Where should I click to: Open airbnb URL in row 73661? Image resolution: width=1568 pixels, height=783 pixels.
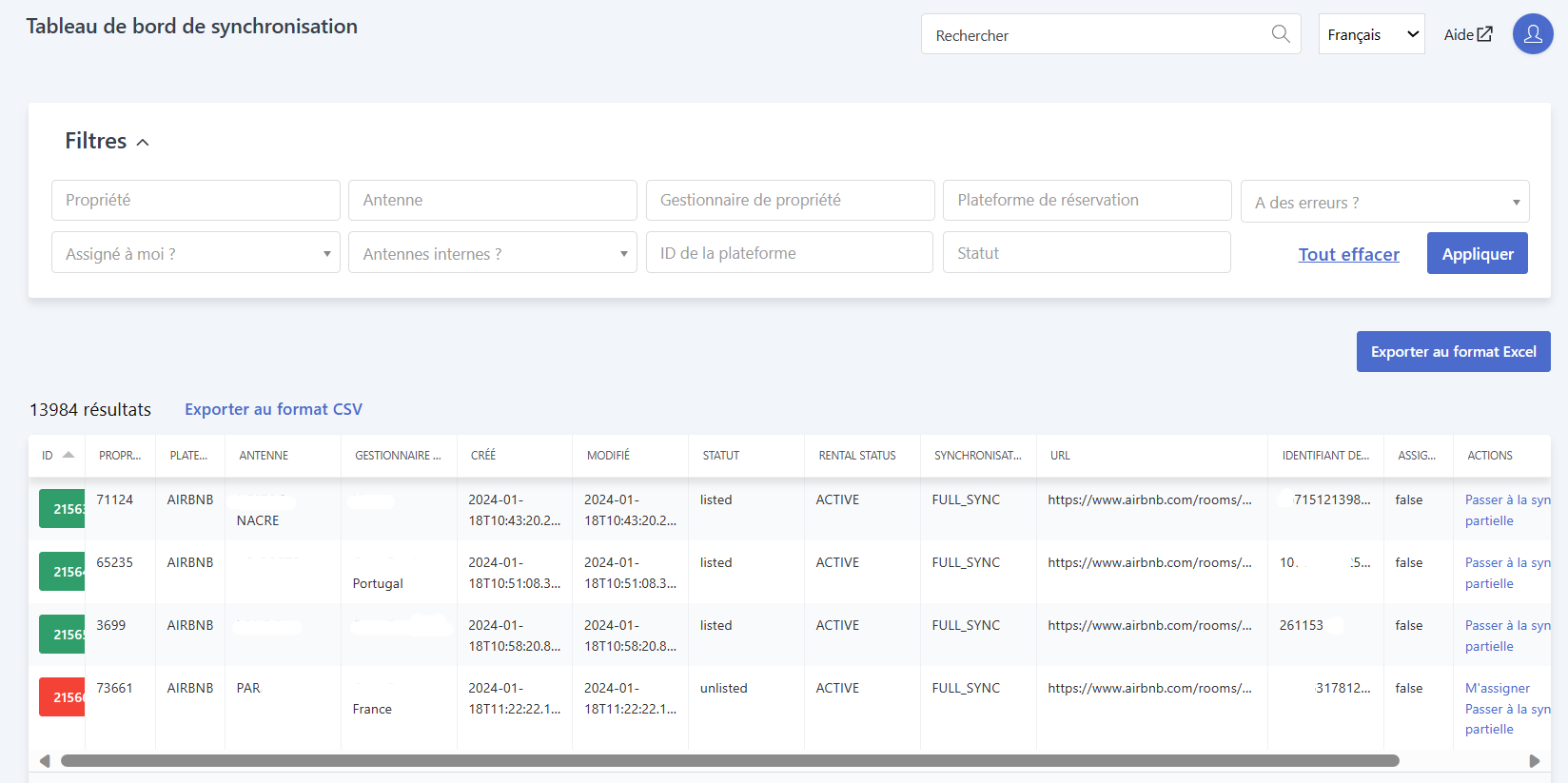click(x=1149, y=688)
